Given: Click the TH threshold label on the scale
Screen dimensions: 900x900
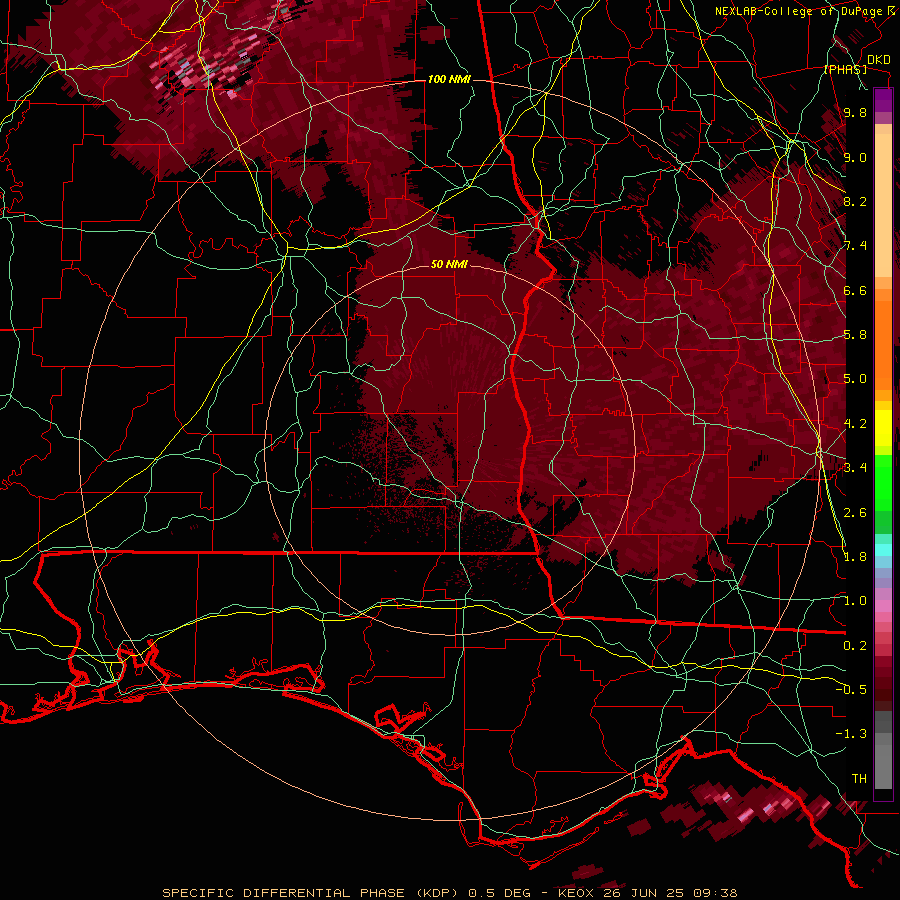Looking at the screenshot, I should pyautogui.click(x=859, y=779).
